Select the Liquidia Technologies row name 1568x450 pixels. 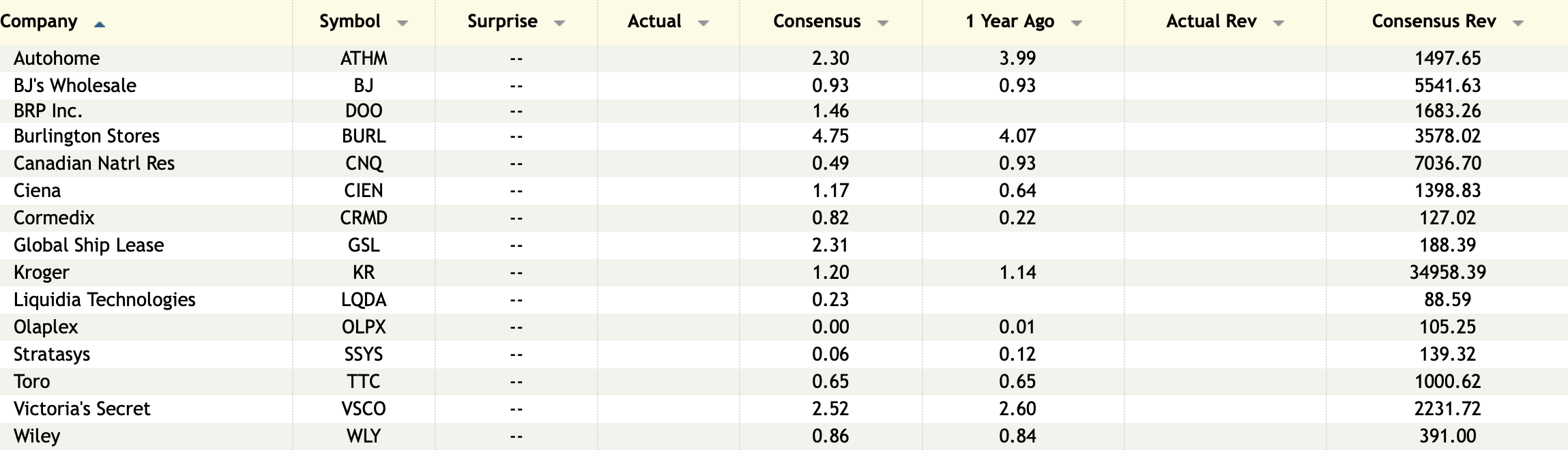pos(104,300)
